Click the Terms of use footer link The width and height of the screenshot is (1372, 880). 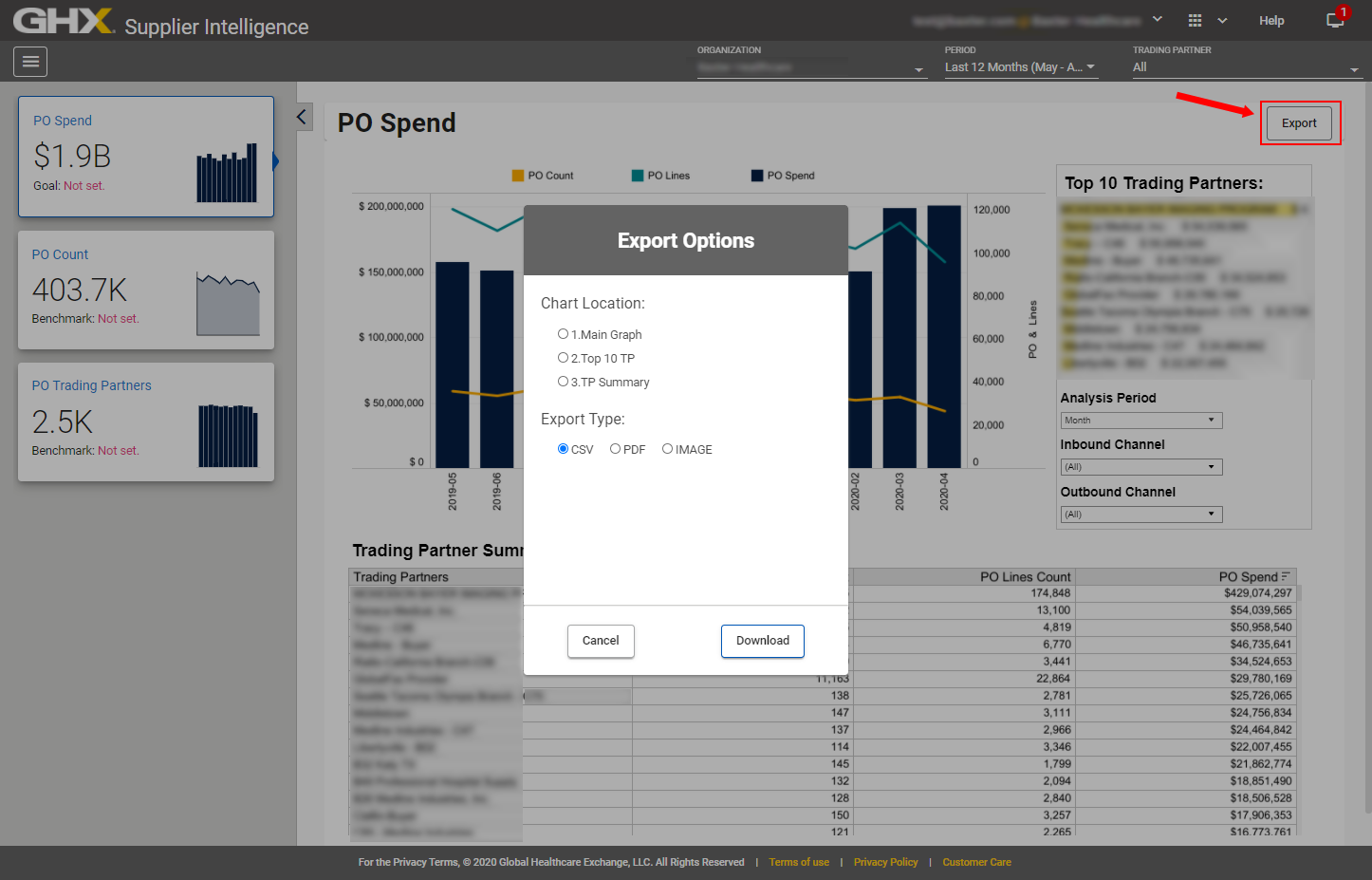point(798,862)
